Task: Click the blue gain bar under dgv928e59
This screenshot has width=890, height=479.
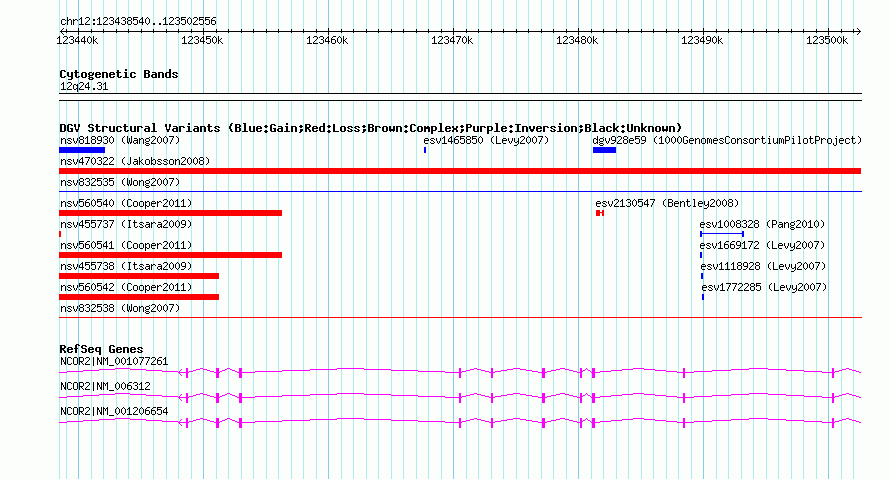Action: pyautogui.click(x=604, y=150)
